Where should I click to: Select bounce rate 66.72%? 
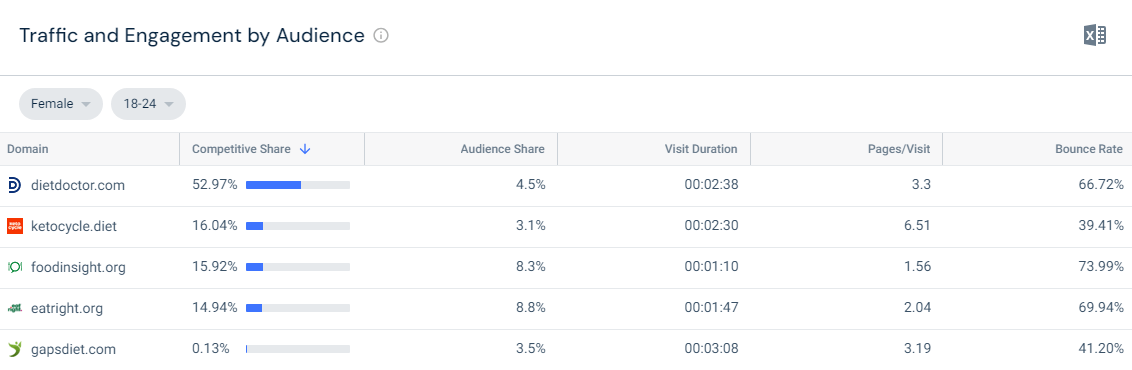1101,185
